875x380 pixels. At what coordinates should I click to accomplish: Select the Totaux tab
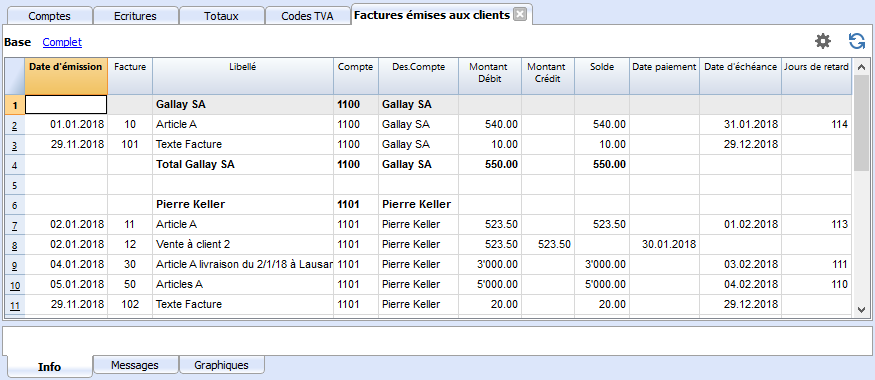click(221, 16)
